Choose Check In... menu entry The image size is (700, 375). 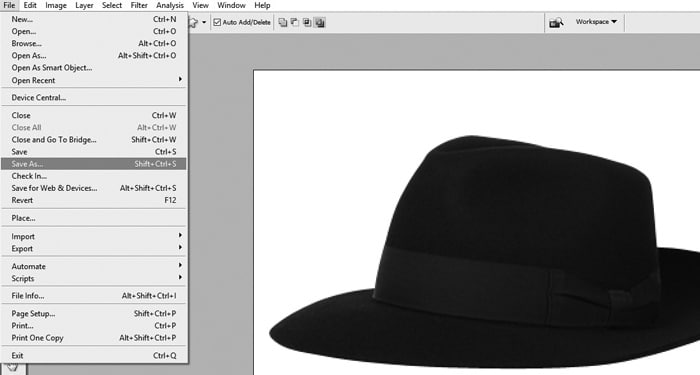pyautogui.click(x=93, y=176)
